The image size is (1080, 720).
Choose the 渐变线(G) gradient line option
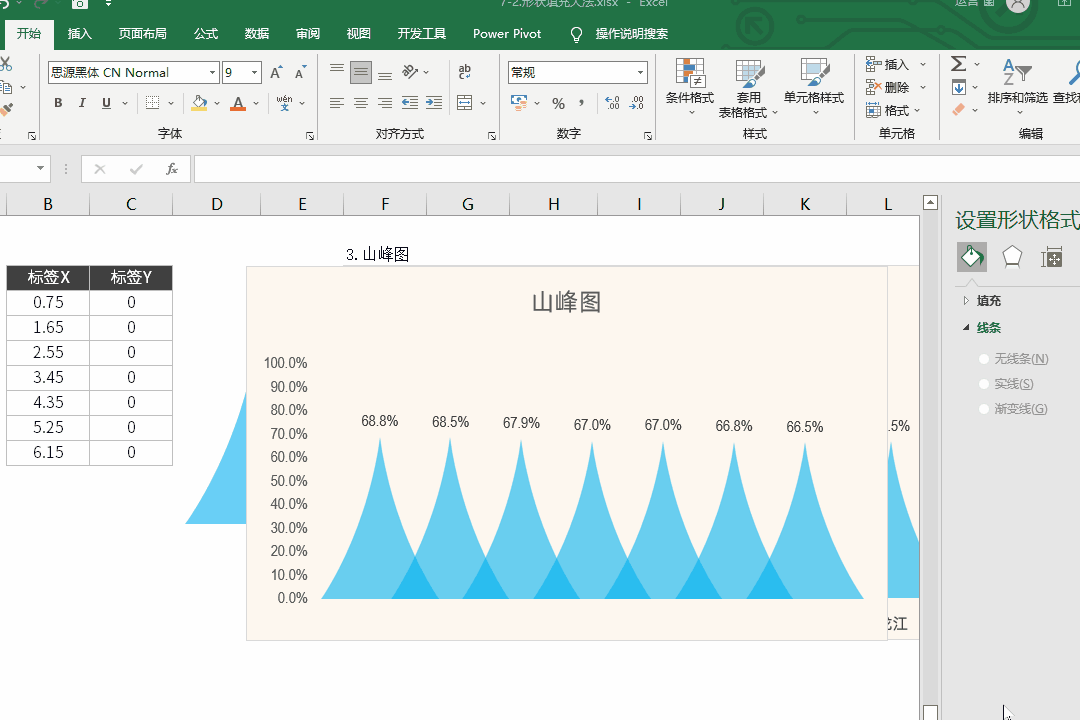[x=985, y=409]
